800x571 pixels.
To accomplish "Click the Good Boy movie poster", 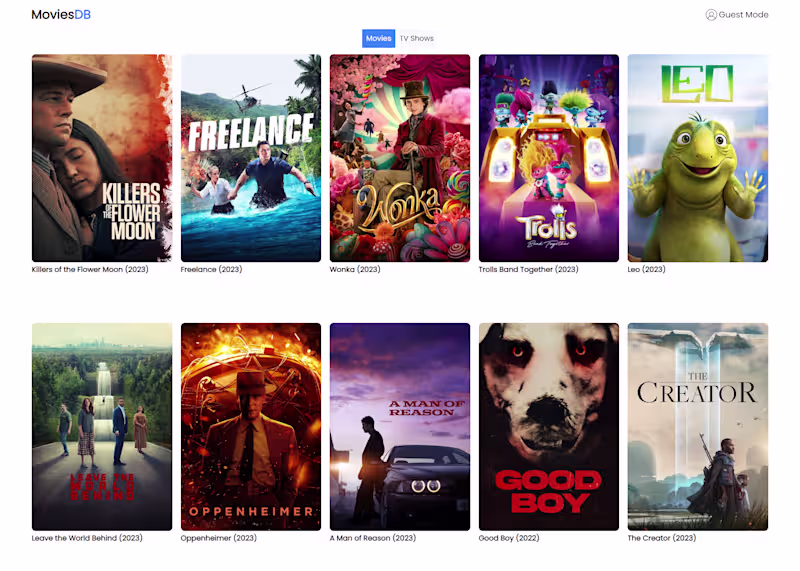I will point(549,427).
